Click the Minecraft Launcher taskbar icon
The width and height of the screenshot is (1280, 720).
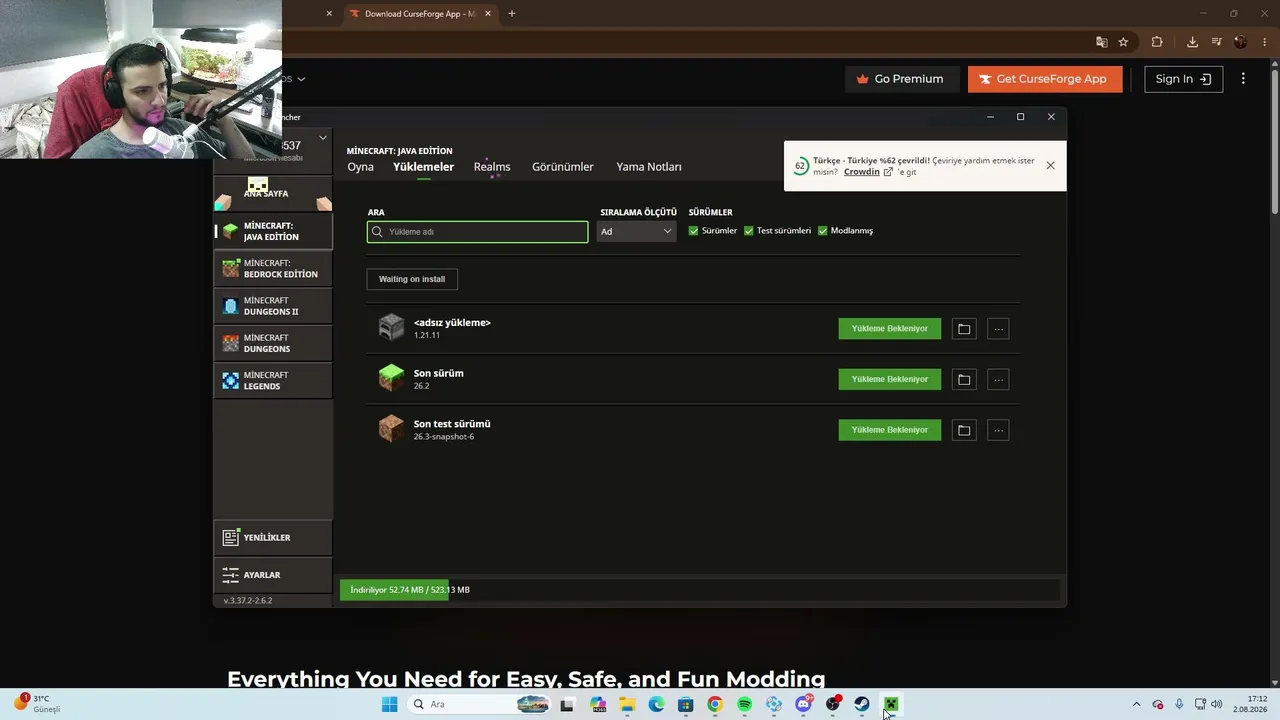(891, 704)
